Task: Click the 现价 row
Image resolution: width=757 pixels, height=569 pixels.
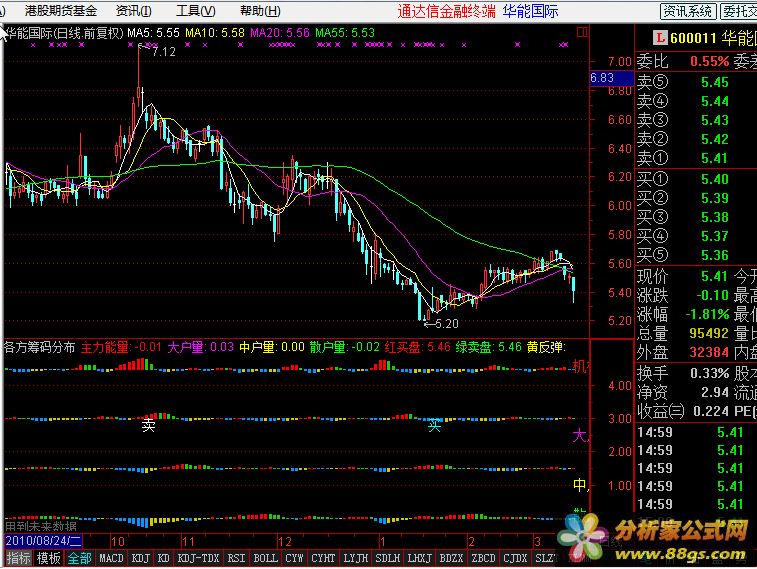Action: click(x=696, y=277)
